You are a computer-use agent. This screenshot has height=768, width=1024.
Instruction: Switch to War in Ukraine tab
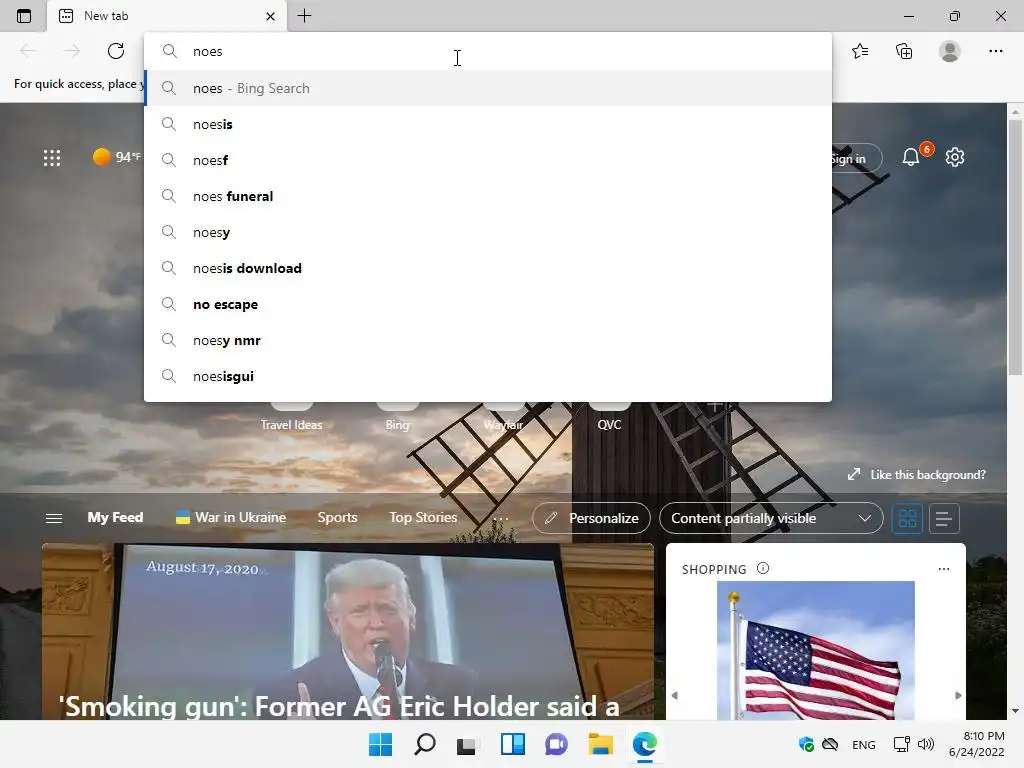pyautogui.click(x=231, y=517)
